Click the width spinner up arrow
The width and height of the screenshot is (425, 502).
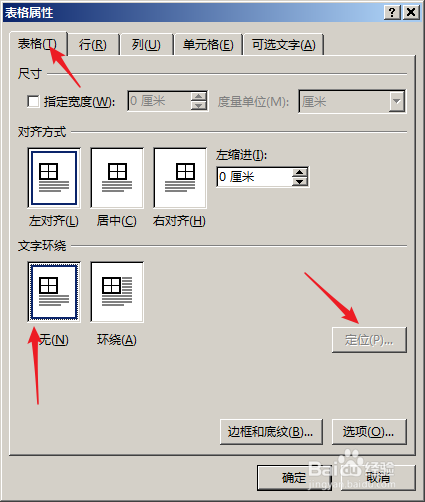198,97
